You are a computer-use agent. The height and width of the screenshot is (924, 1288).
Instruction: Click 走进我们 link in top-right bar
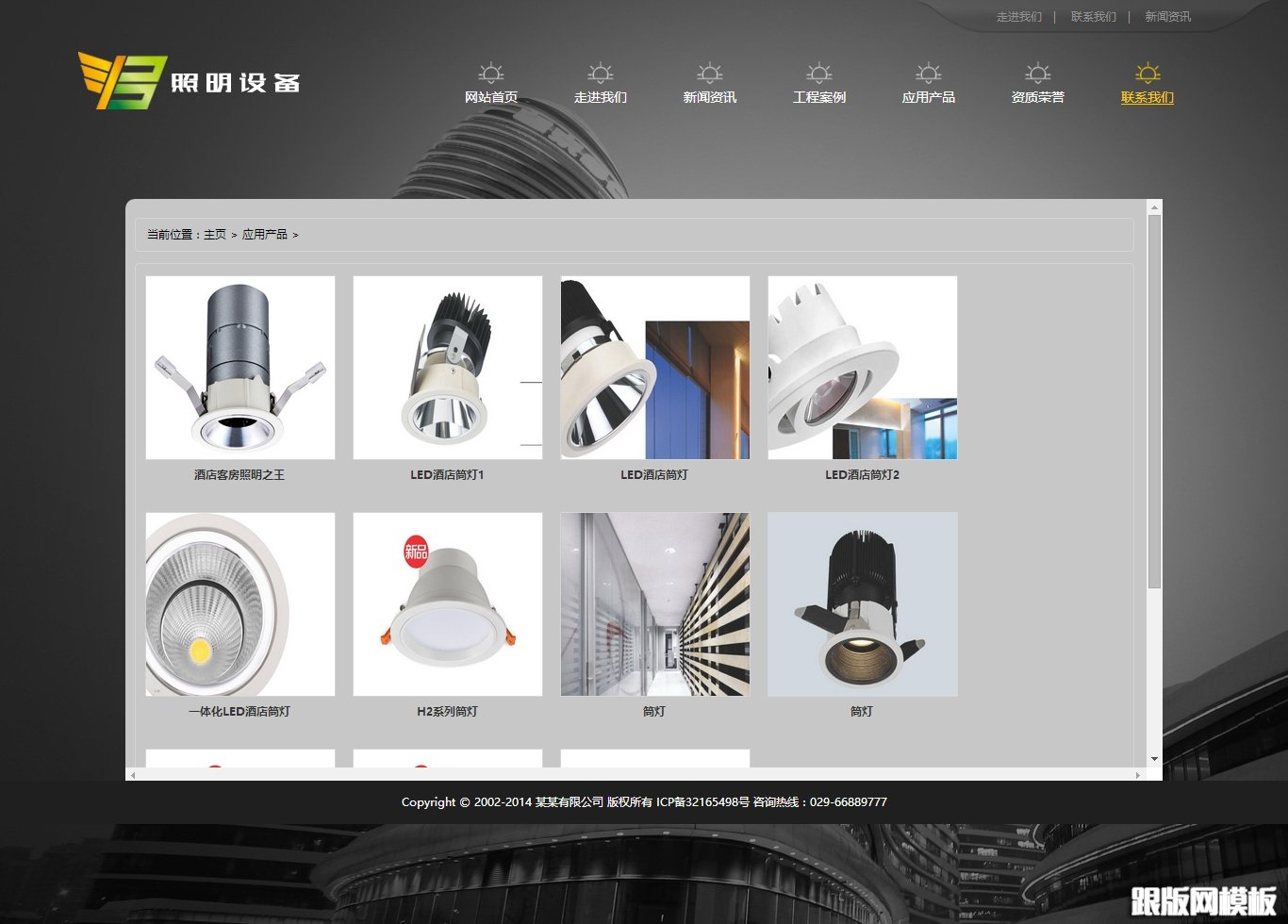tap(1019, 17)
